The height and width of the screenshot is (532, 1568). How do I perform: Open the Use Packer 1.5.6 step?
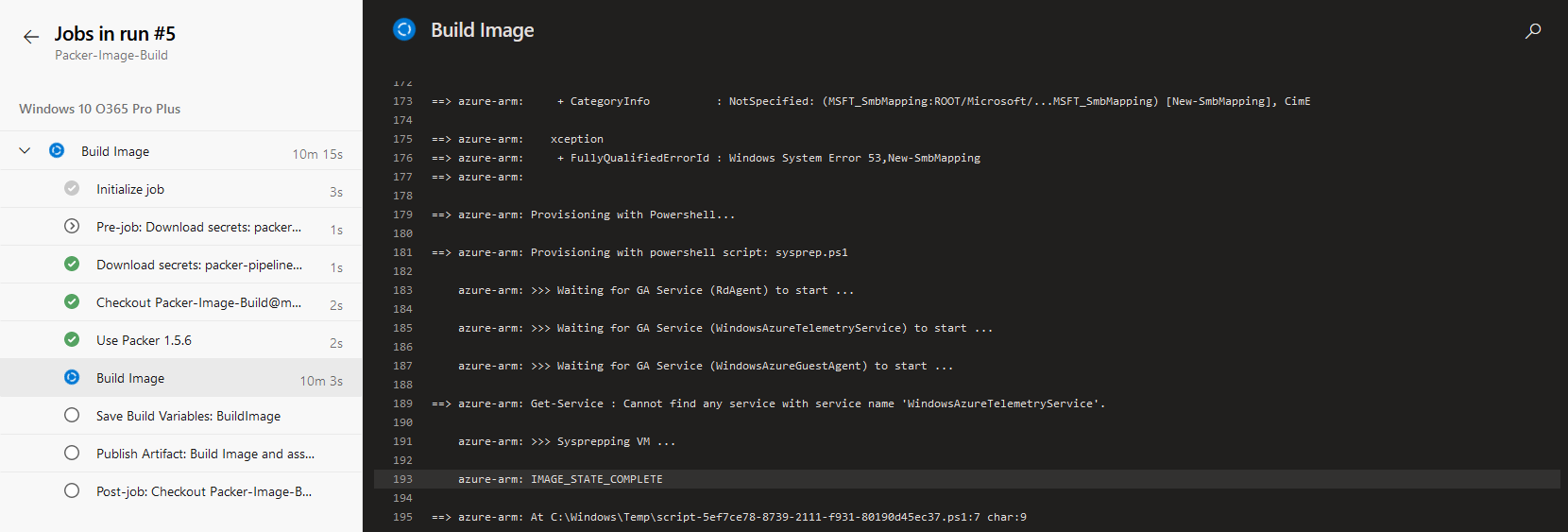144,340
